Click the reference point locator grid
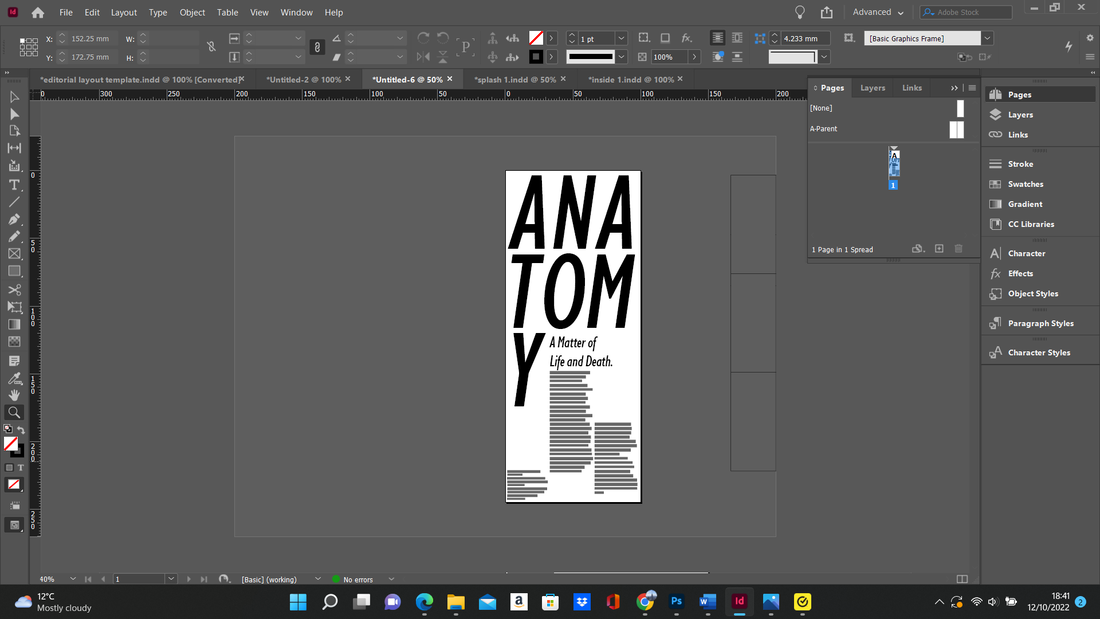The image size is (1100, 619). (29, 47)
